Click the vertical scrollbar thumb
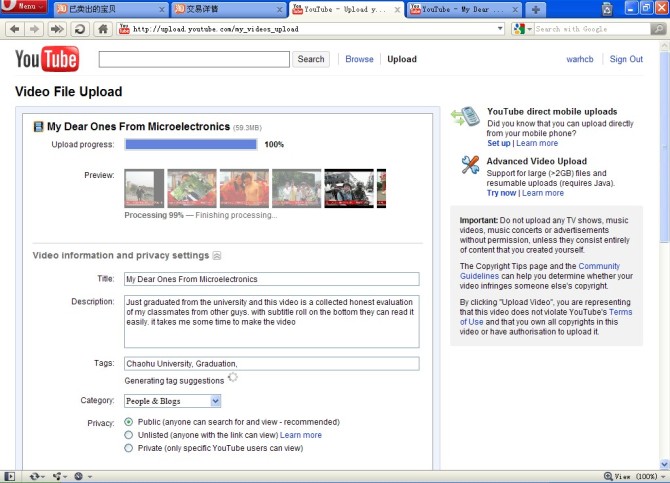This screenshot has height=483, width=670. (664, 145)
